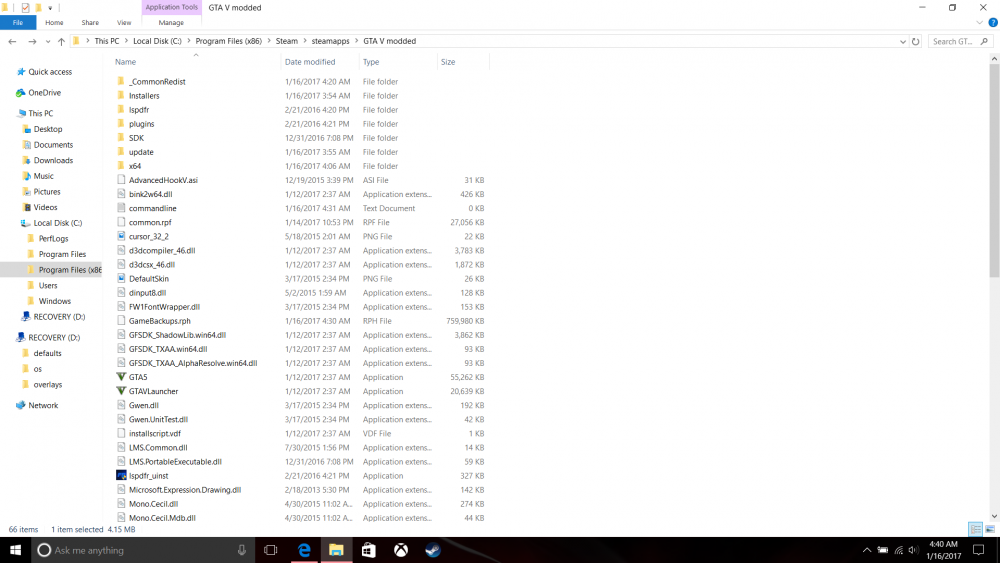Click the clock showing 4:40 AM
1000x563 pixels.
[x=943, y=544]
